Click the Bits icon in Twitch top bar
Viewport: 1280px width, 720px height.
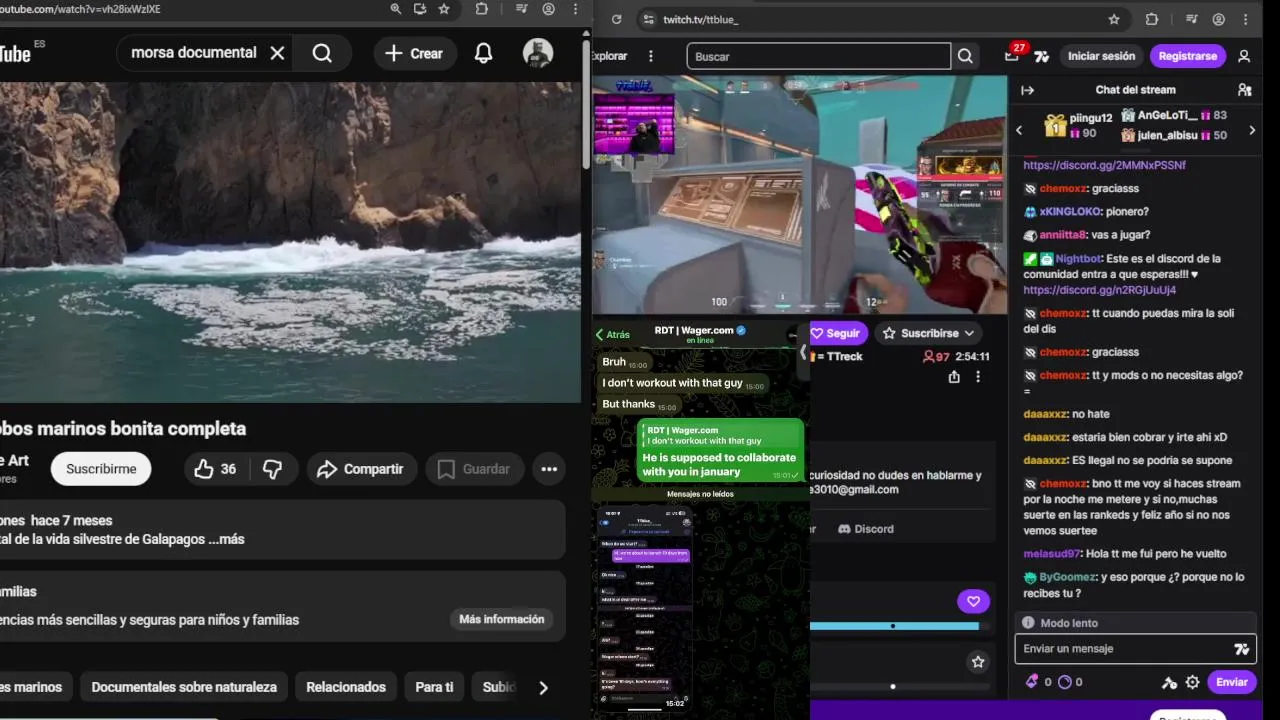click(1042, 56)
